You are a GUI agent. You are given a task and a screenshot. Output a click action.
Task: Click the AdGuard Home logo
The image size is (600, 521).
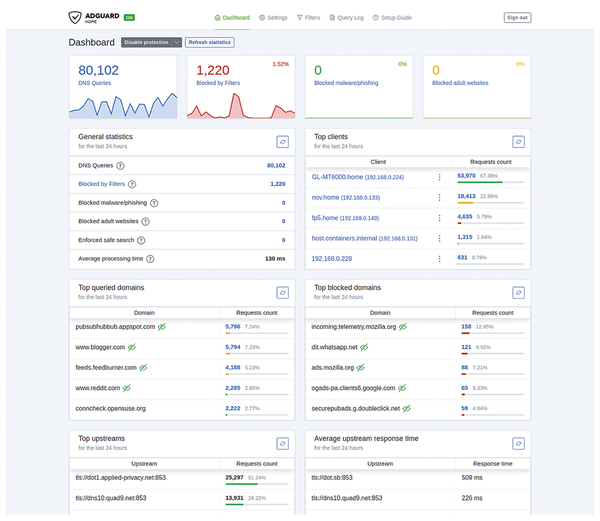pyautogui.click(x=97, y=17)
